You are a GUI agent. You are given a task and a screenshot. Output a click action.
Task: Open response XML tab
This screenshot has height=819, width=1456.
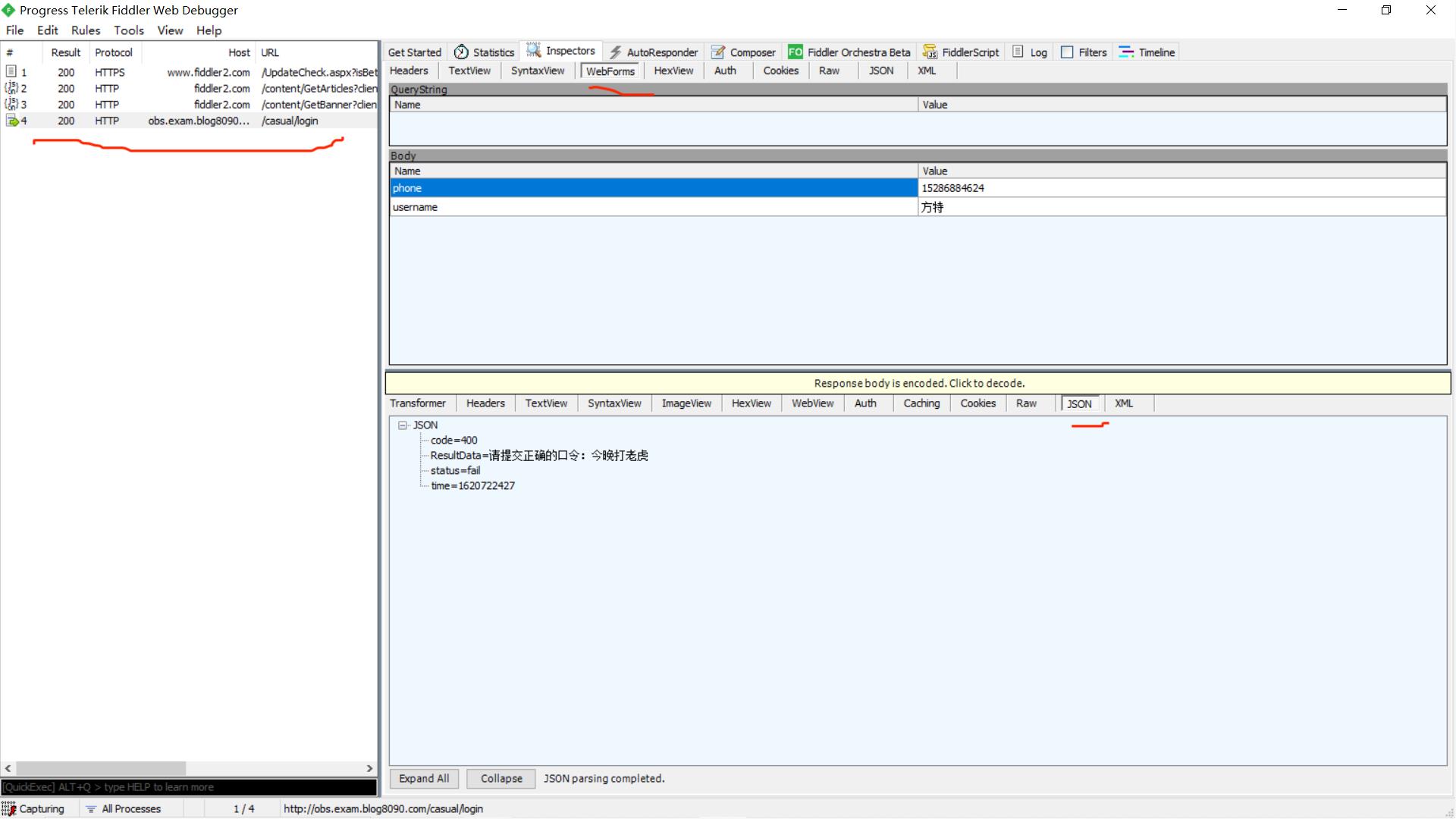click(x=1124, y=403)
